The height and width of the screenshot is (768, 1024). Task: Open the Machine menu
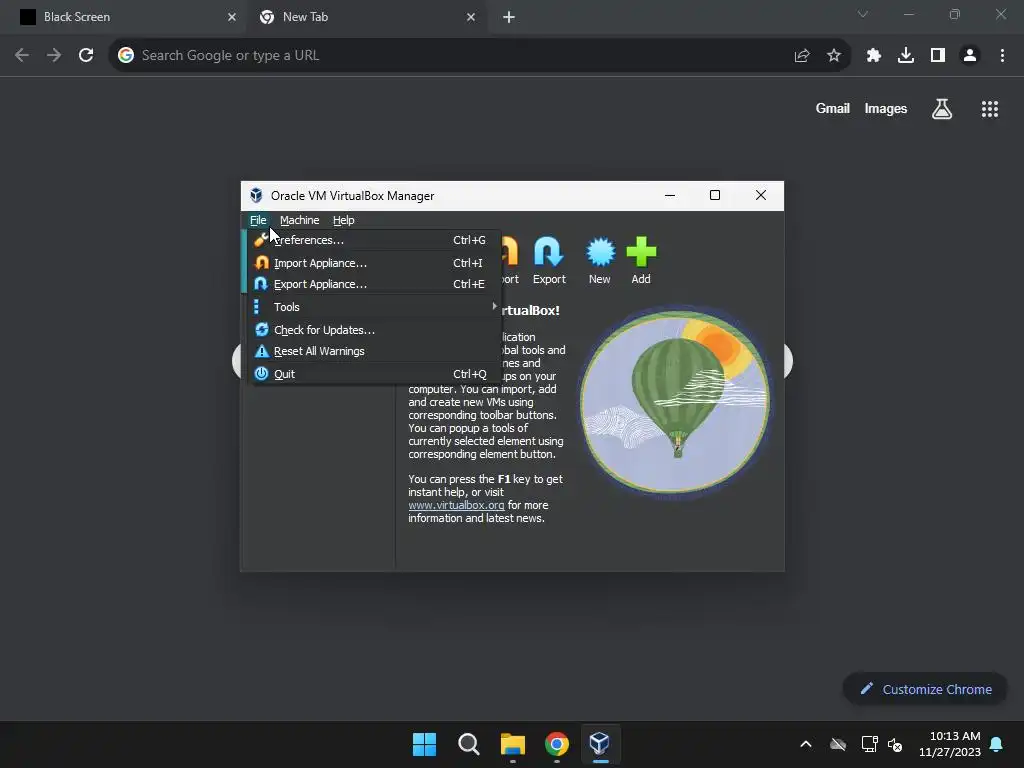(x=300, y=220)
